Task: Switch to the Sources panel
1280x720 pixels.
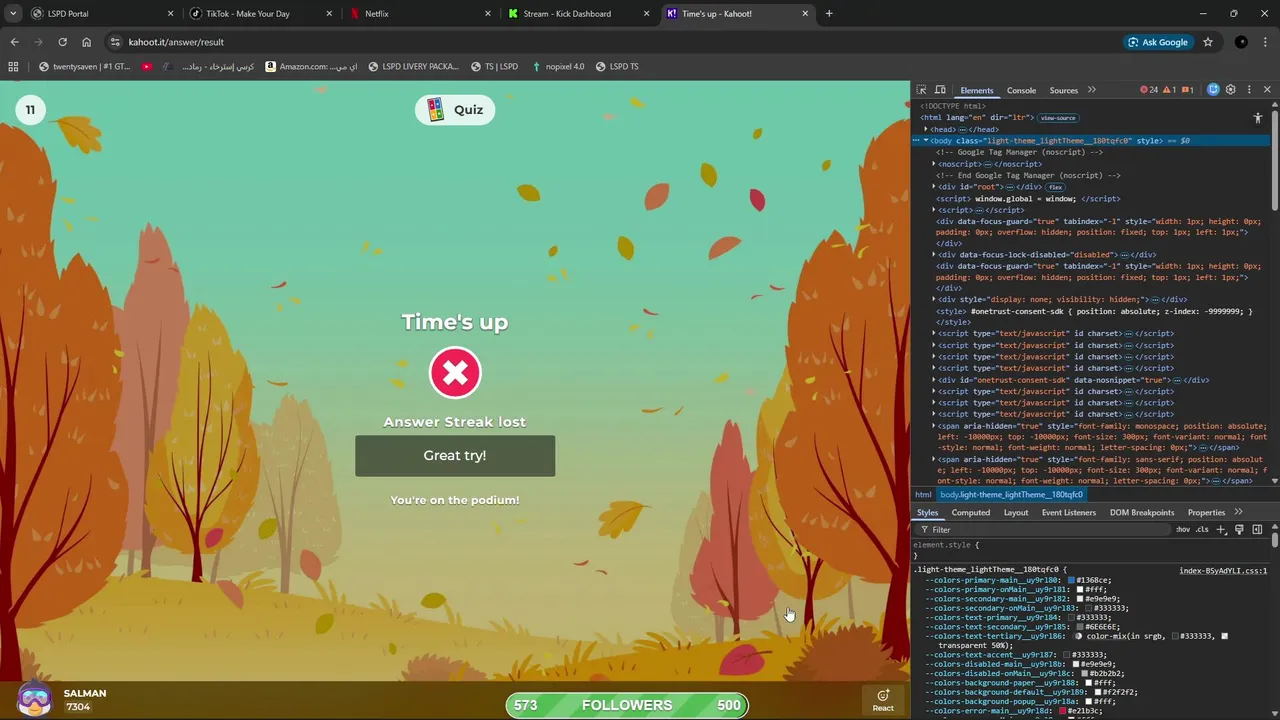Action: [1064, 90]
